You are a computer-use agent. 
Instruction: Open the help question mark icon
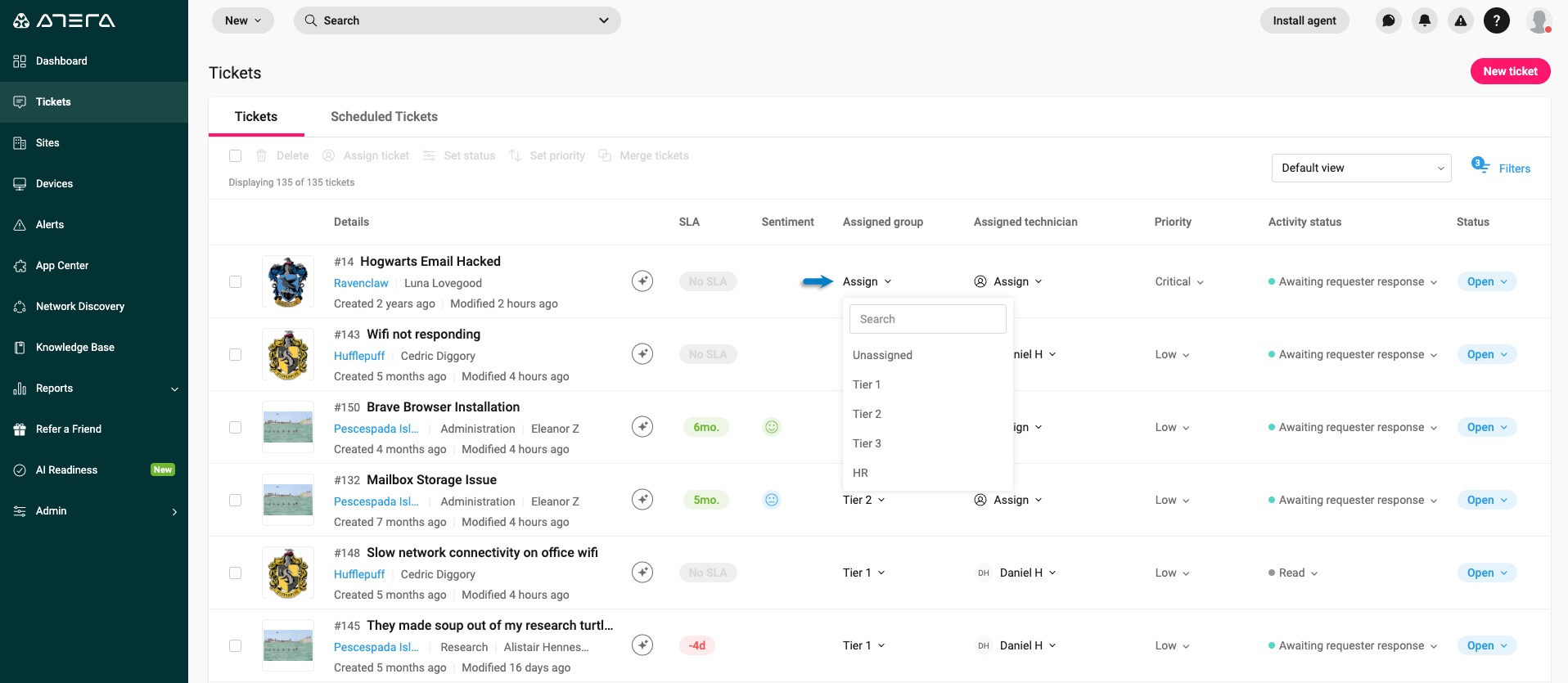point(1496,20)
